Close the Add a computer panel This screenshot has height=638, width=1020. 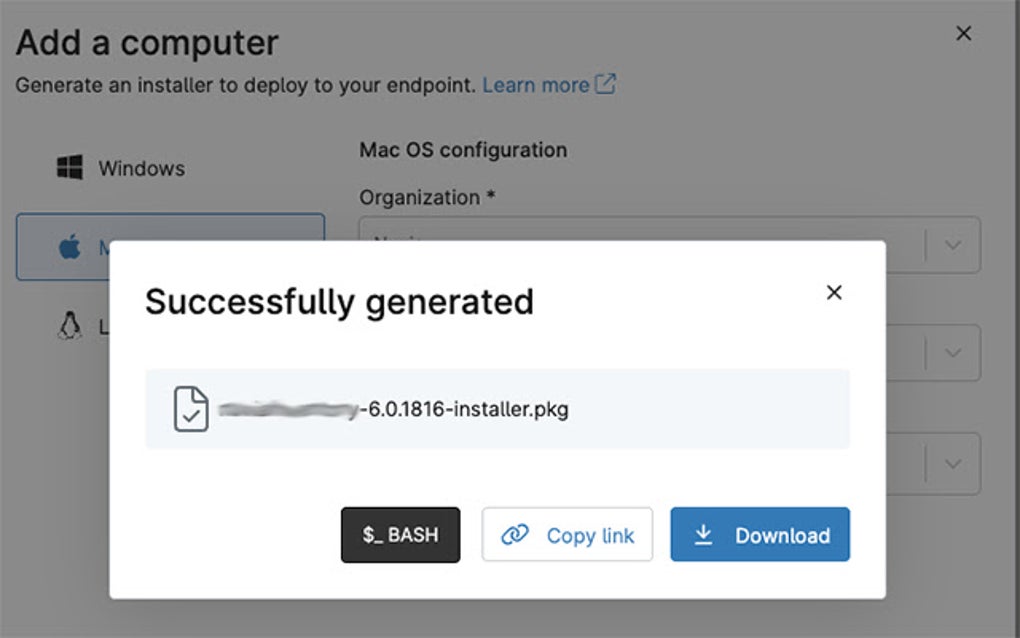point(963,34)
